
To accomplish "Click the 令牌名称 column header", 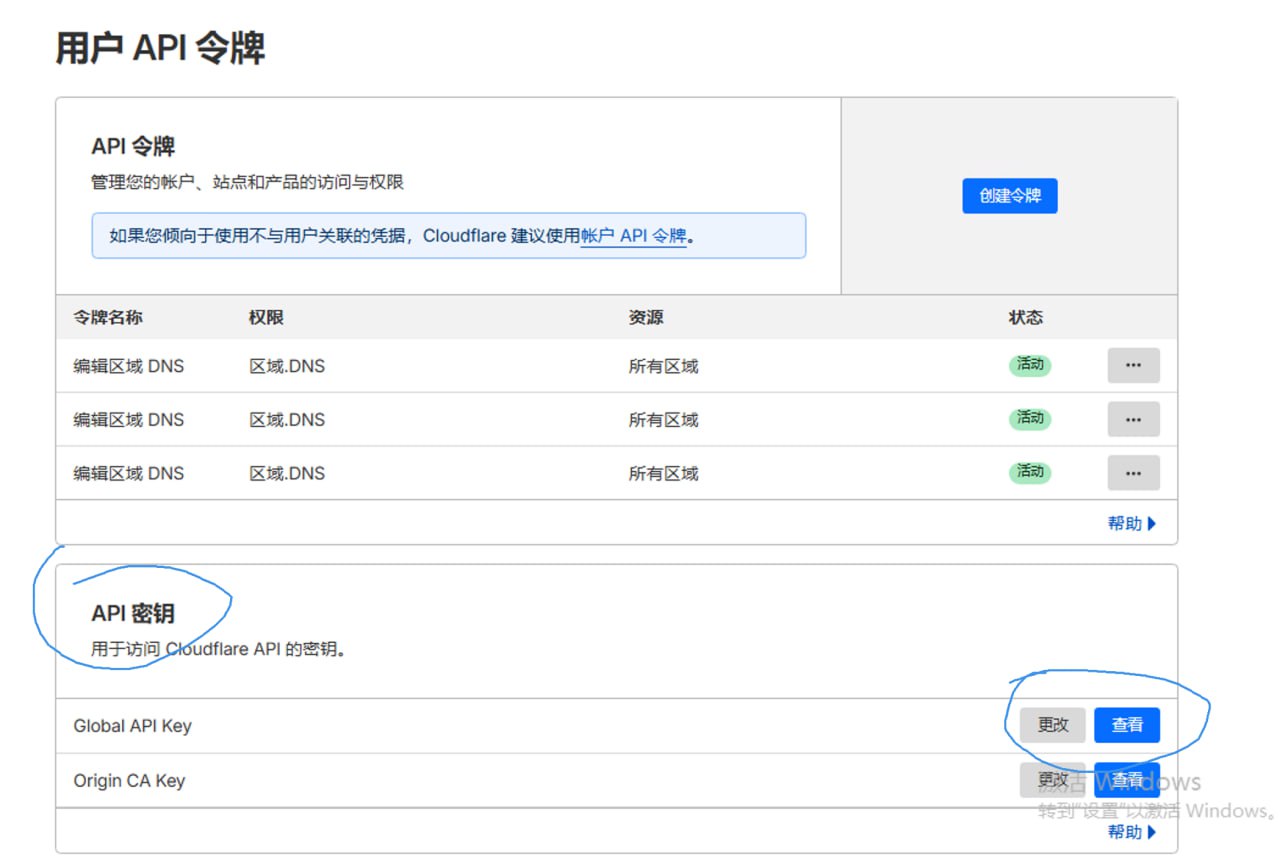I will tap(108, 317).
